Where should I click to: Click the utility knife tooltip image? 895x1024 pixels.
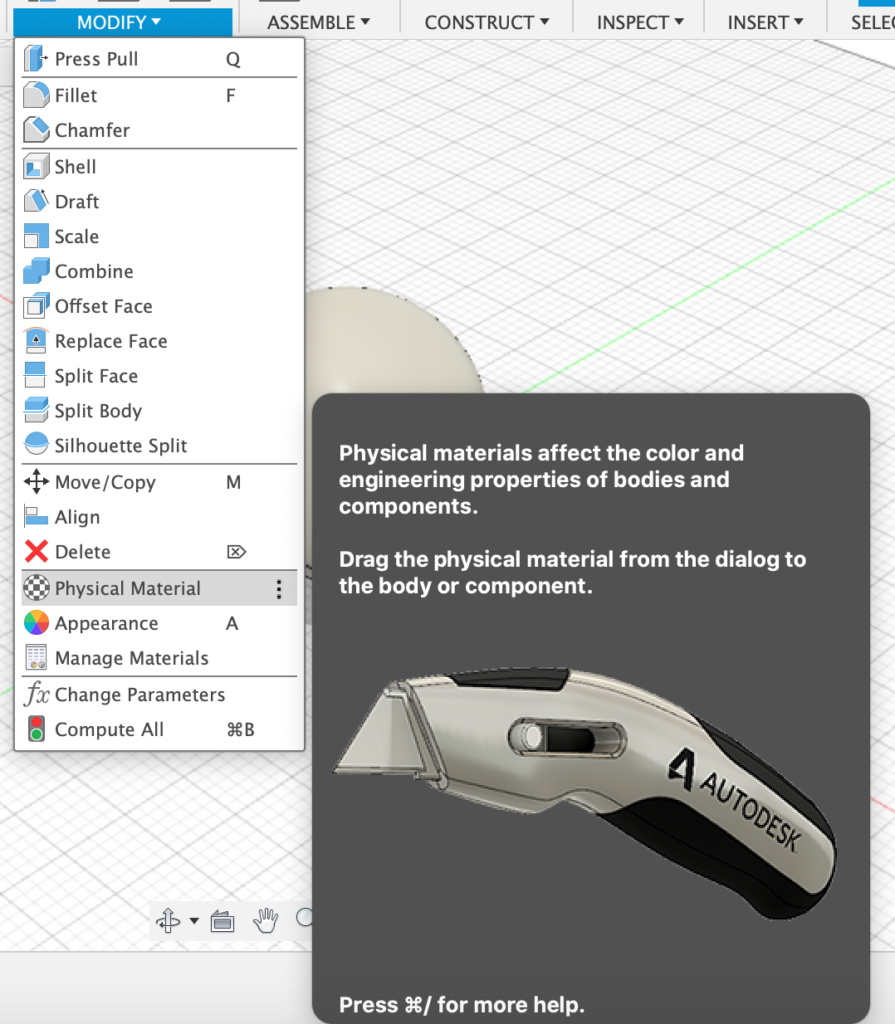585,790
